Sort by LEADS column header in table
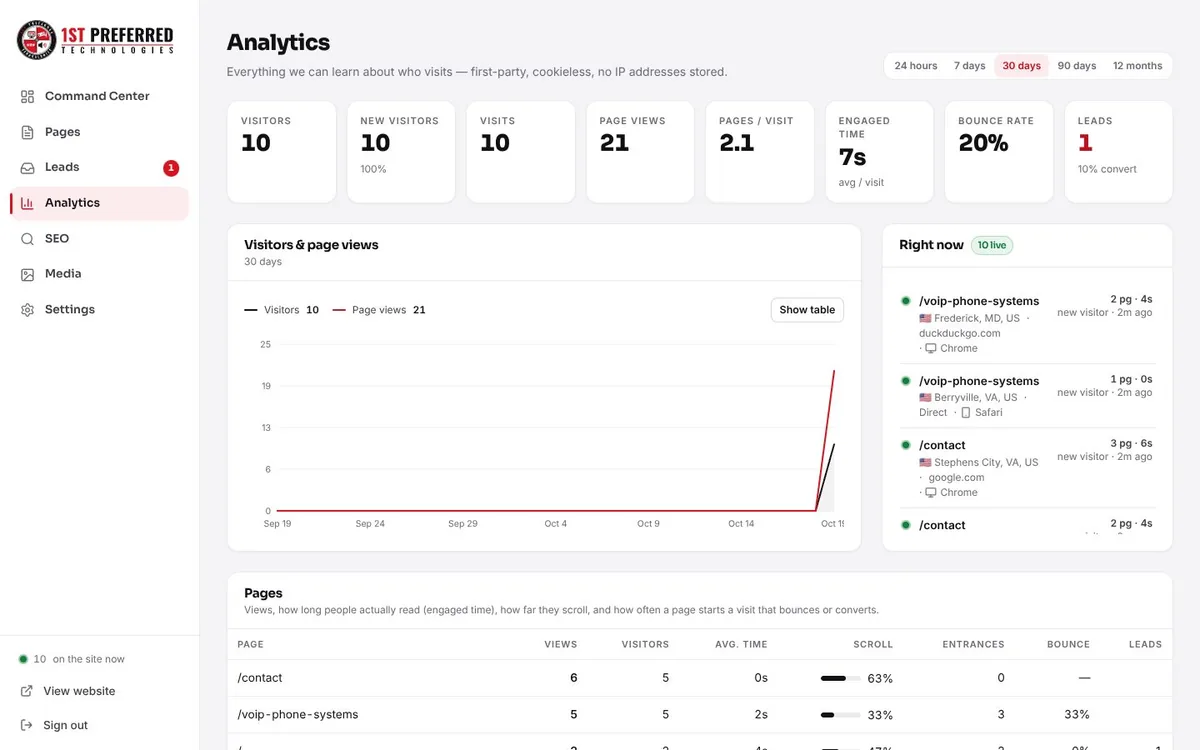The width and height of the screenshot is (1200, 750). coord(1145,644)
